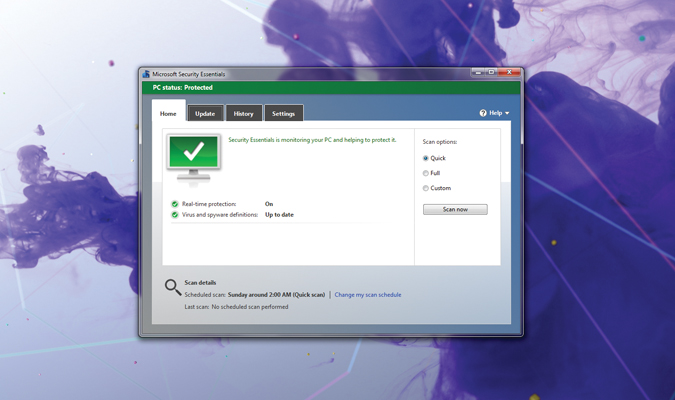The image size is (675, 400).
Task: Expand the Help dropdown arrow
Action: click(507, 114)
